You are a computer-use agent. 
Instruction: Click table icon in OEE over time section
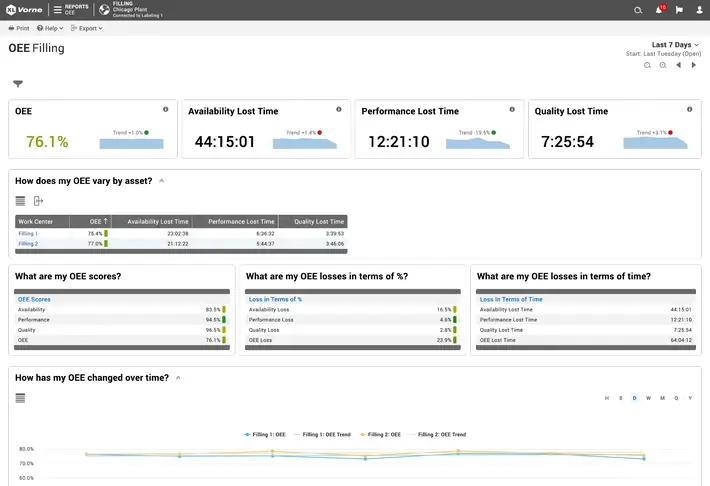tap(20, 398)
